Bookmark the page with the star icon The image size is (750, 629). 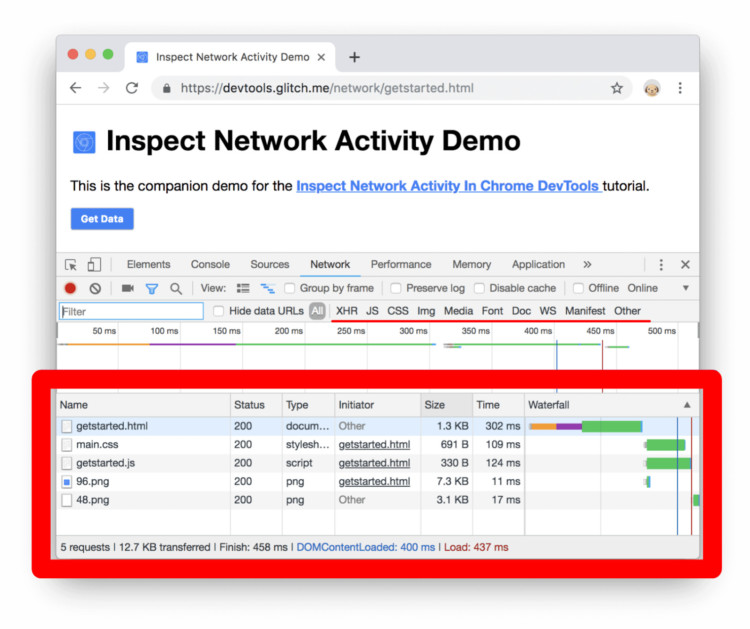(617, 88)
